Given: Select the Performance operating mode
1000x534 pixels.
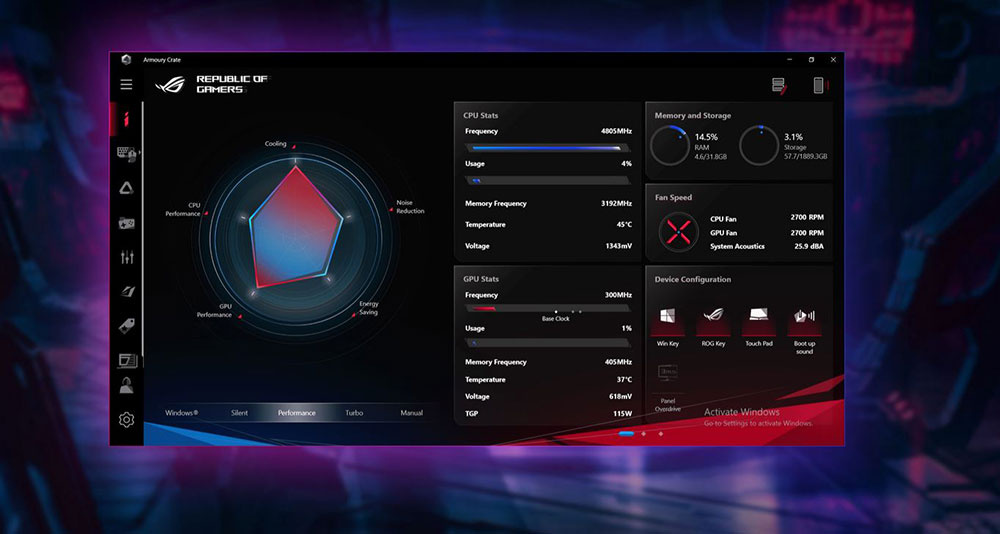Looking at the screenshot, I should click(297, 413).
